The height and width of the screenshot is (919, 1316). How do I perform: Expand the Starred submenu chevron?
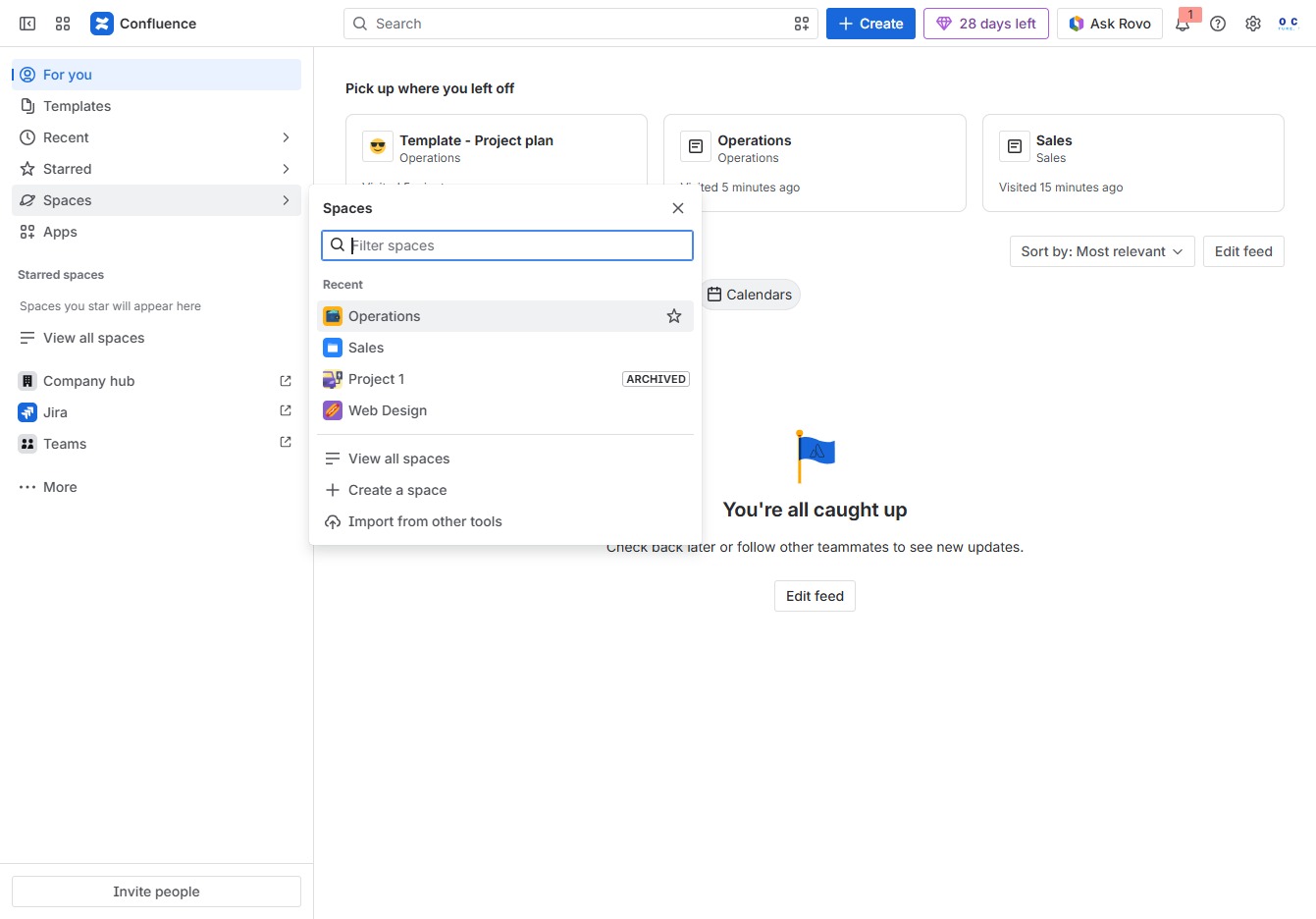[x=286, y=169]
